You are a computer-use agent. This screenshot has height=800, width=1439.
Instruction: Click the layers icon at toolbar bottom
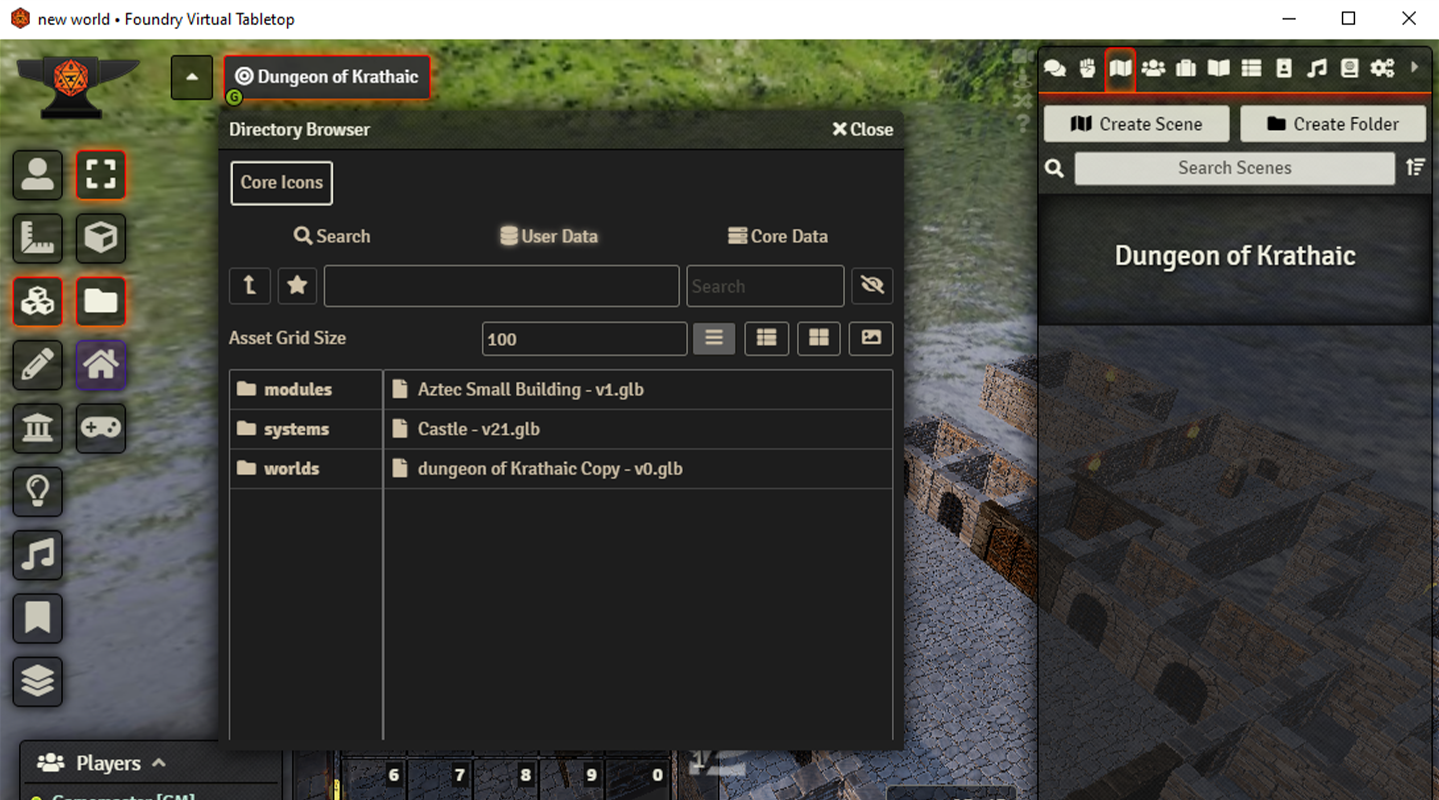pyautogui.click(x=37, y=681)
